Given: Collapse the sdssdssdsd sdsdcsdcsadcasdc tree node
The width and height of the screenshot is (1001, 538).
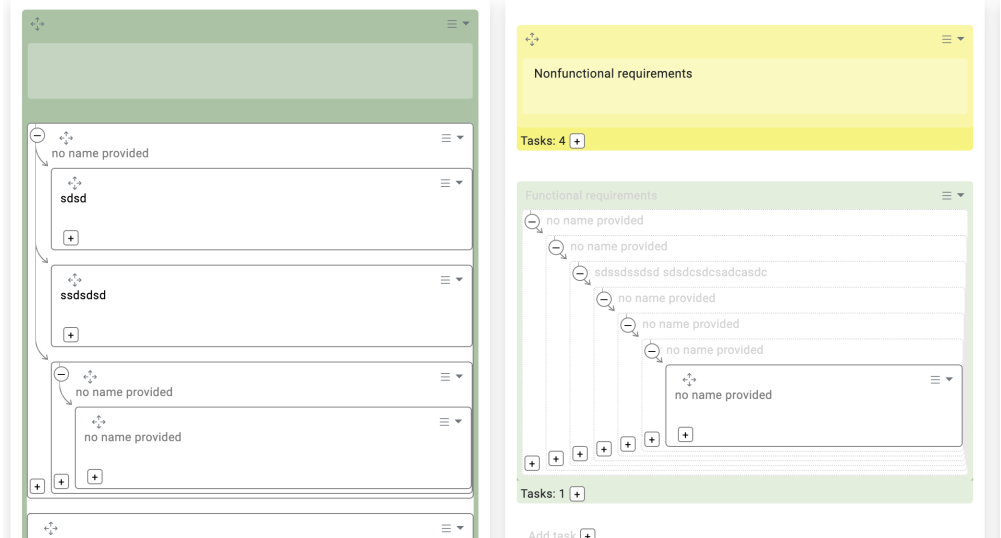Looking at the screenshot, I should click(580, 273).
